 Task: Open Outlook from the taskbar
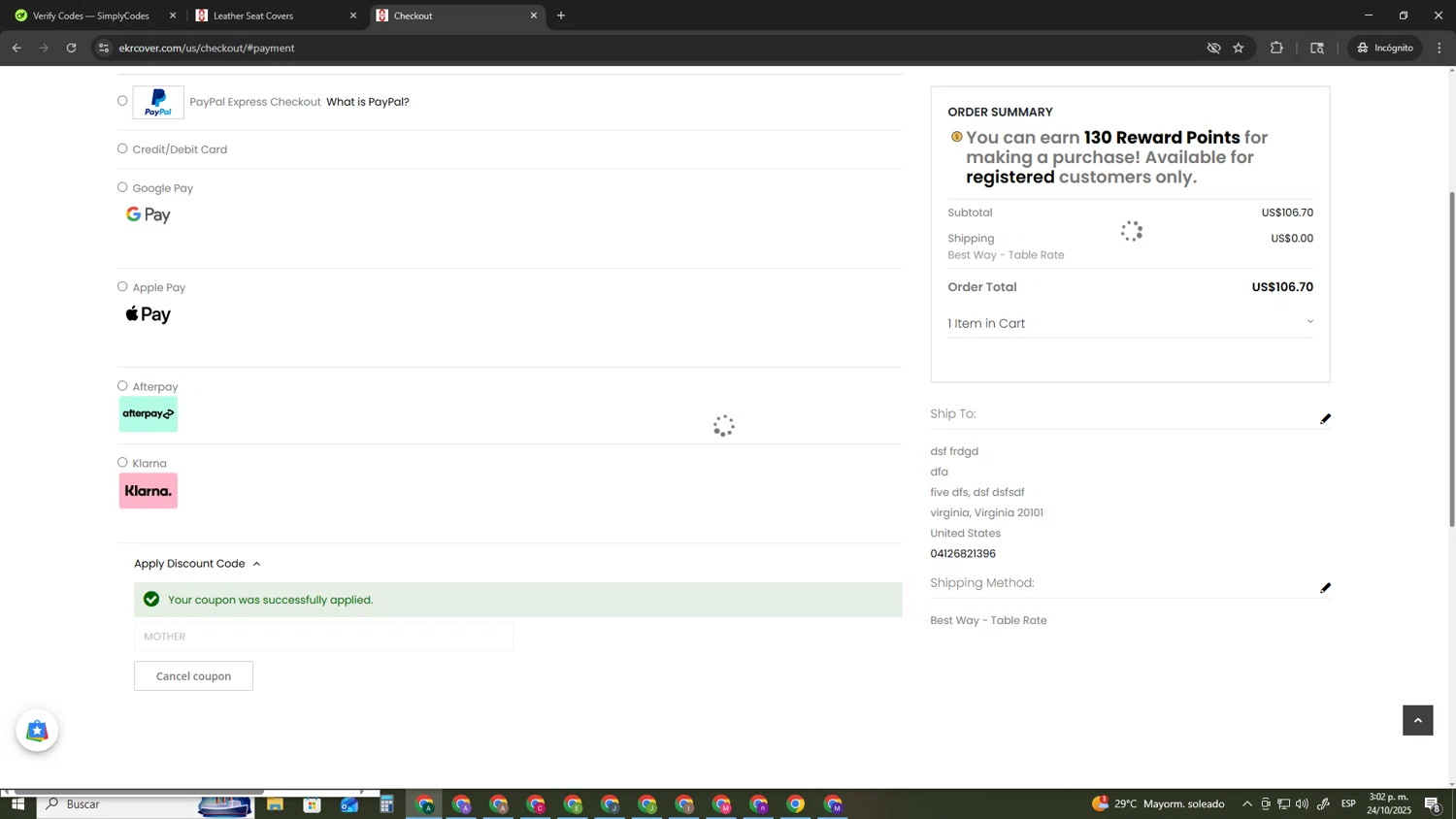point(349,804)
